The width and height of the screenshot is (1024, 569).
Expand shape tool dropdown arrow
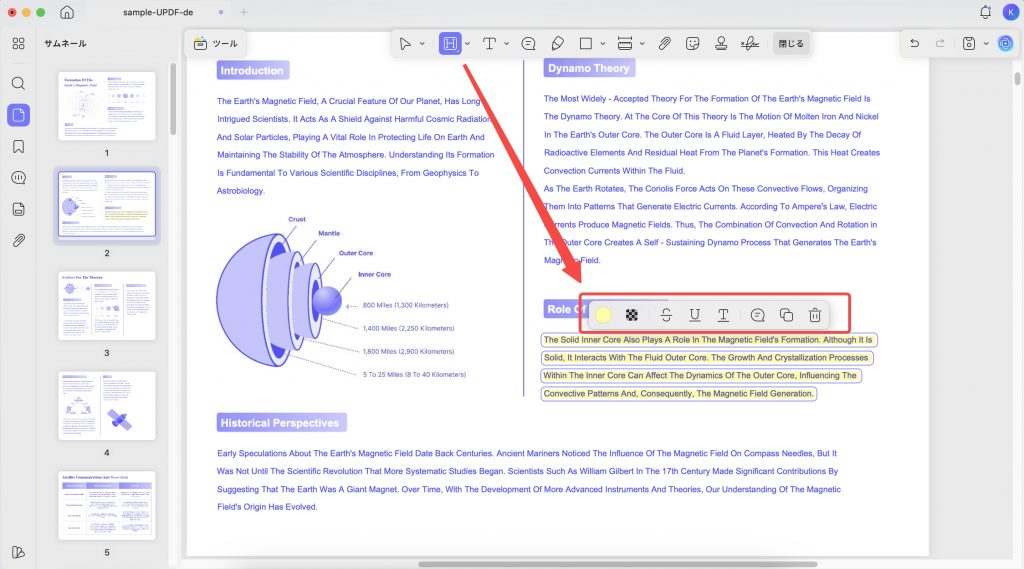[603, 44]
